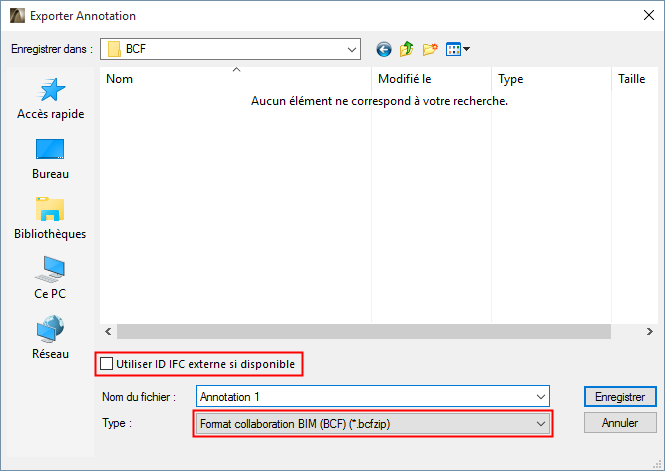Sort by the Nom column header

pyautogui.click(x=236, y=79)
